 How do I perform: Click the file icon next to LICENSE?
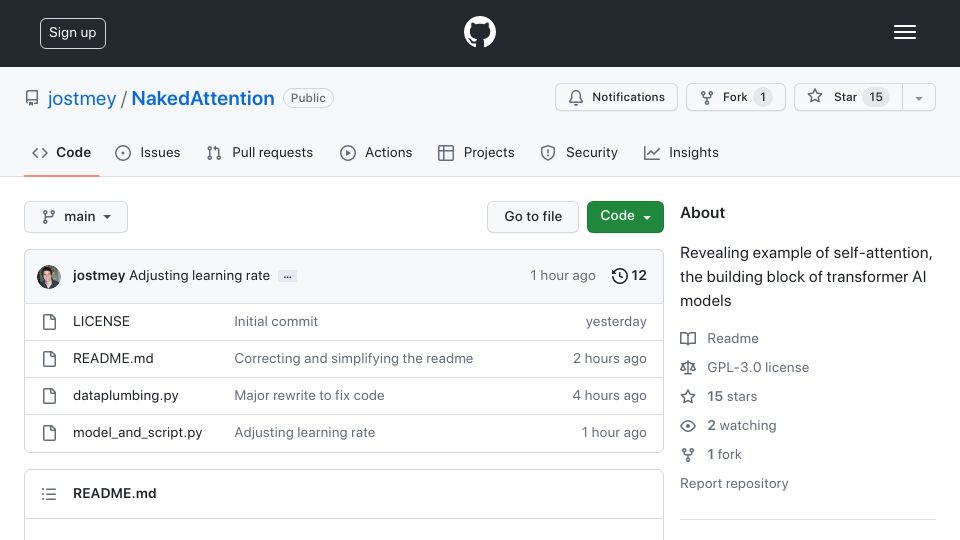point(50,322)
